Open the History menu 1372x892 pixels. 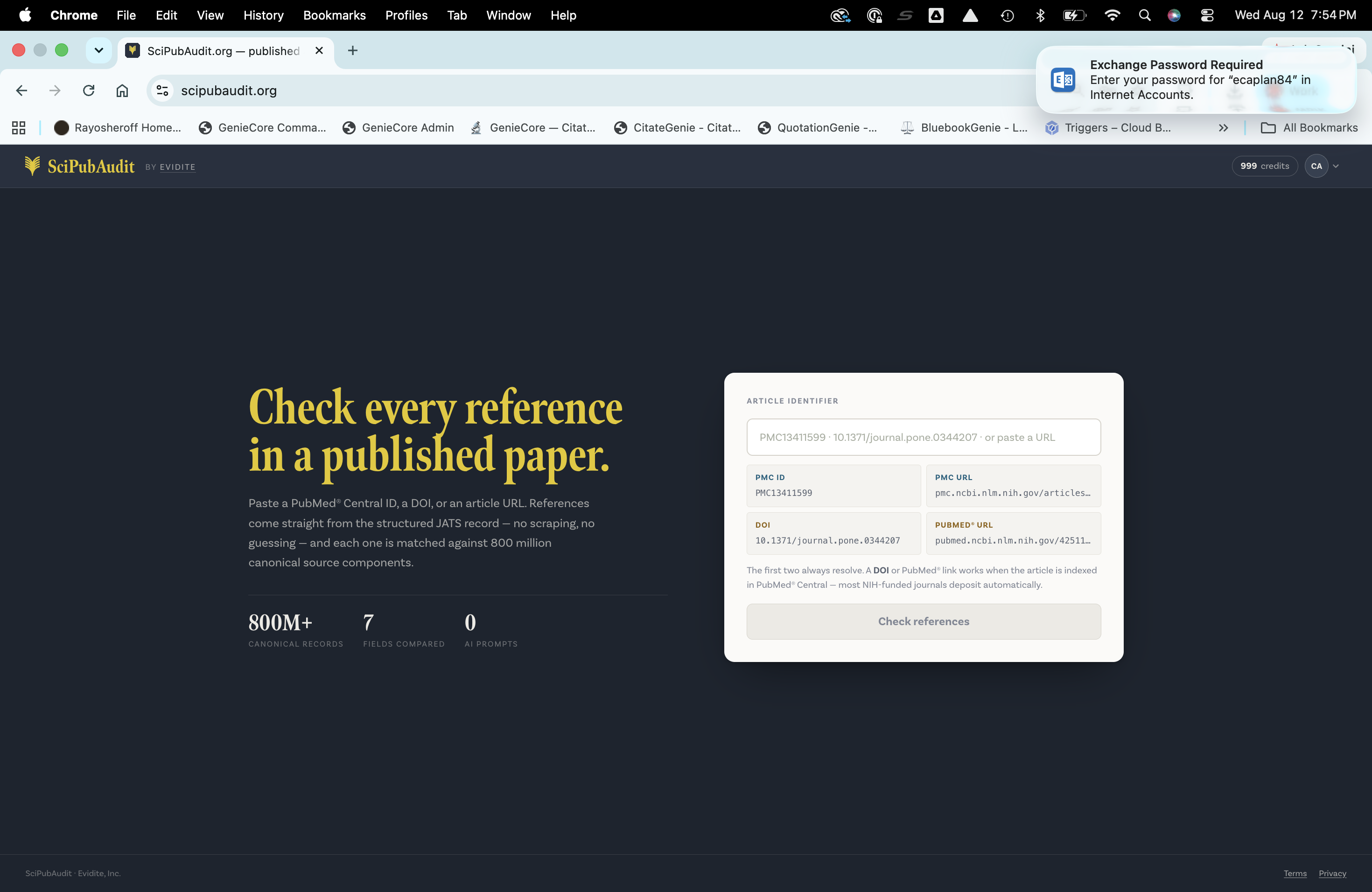click(264, 15)
